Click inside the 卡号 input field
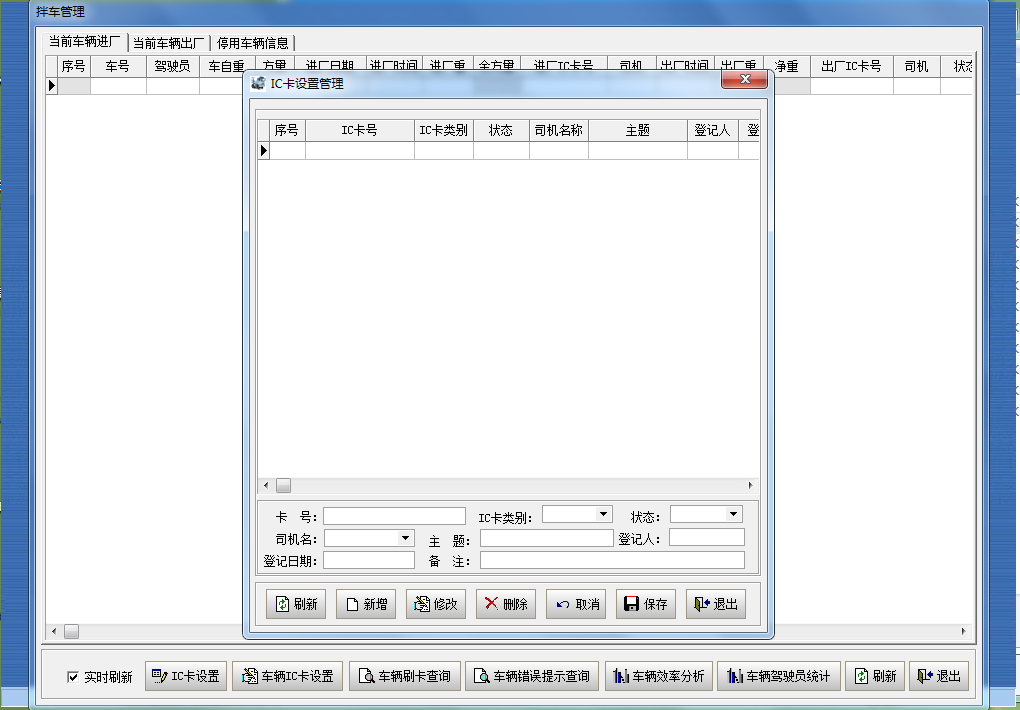The image size is (1020, 710). 393,515
